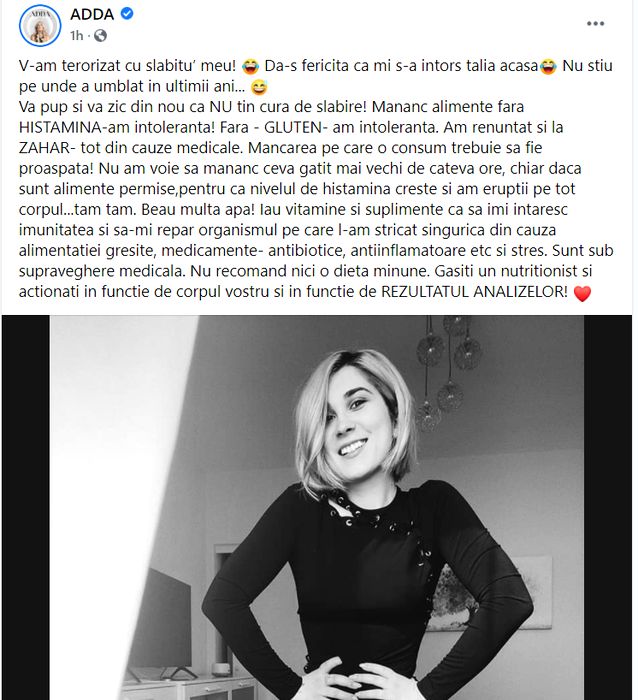Open the three-dot post options menu
Screen dimensions: 638x700
[595, 24]
